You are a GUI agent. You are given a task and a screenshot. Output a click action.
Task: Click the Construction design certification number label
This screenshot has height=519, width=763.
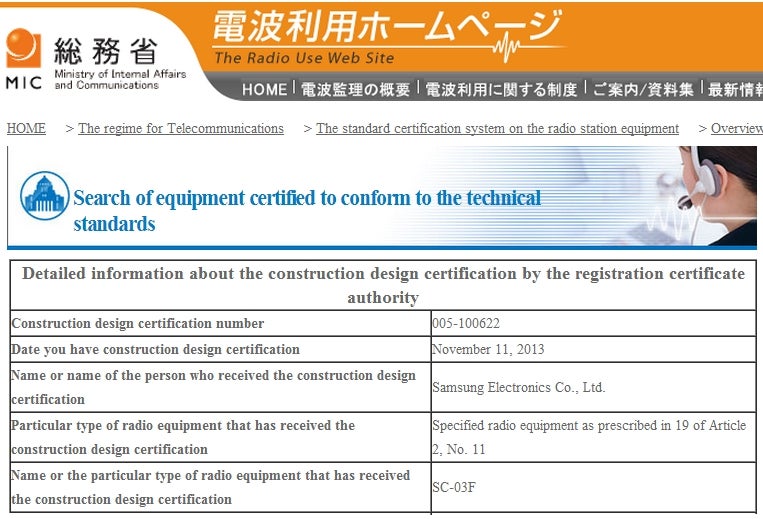[x=138, y=323]
